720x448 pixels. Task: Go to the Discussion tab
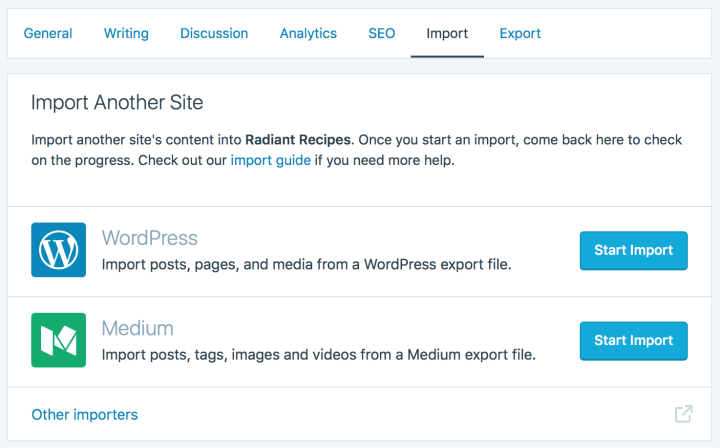[214, 33]
